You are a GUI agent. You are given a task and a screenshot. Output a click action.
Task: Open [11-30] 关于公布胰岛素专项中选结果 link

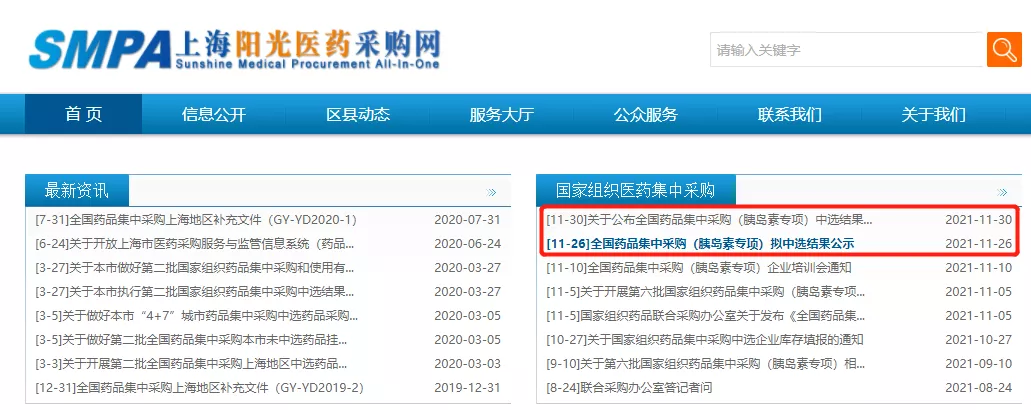tap(709, 219)
